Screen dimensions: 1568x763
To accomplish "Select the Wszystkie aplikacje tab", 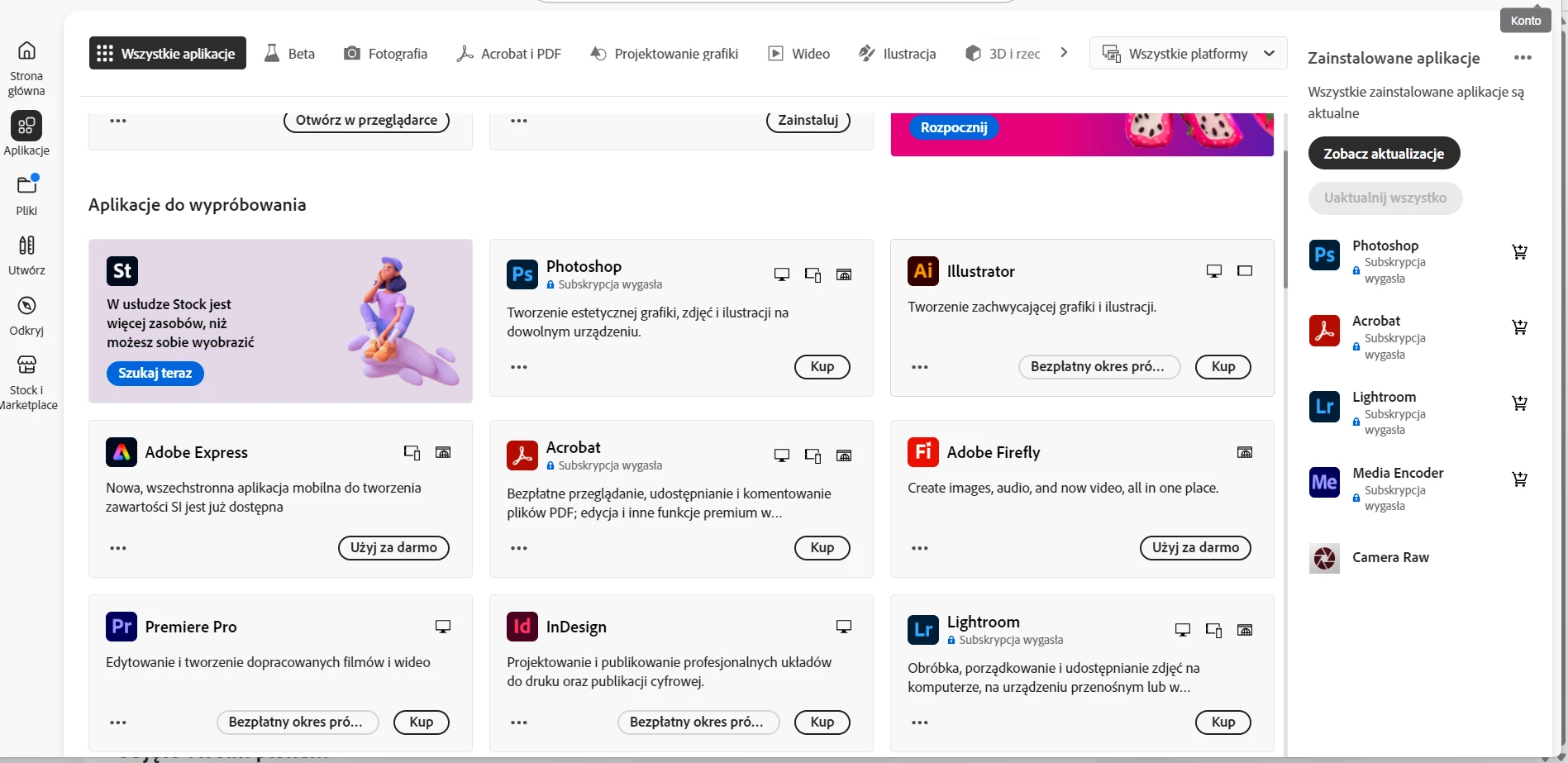I will [167, 53].
